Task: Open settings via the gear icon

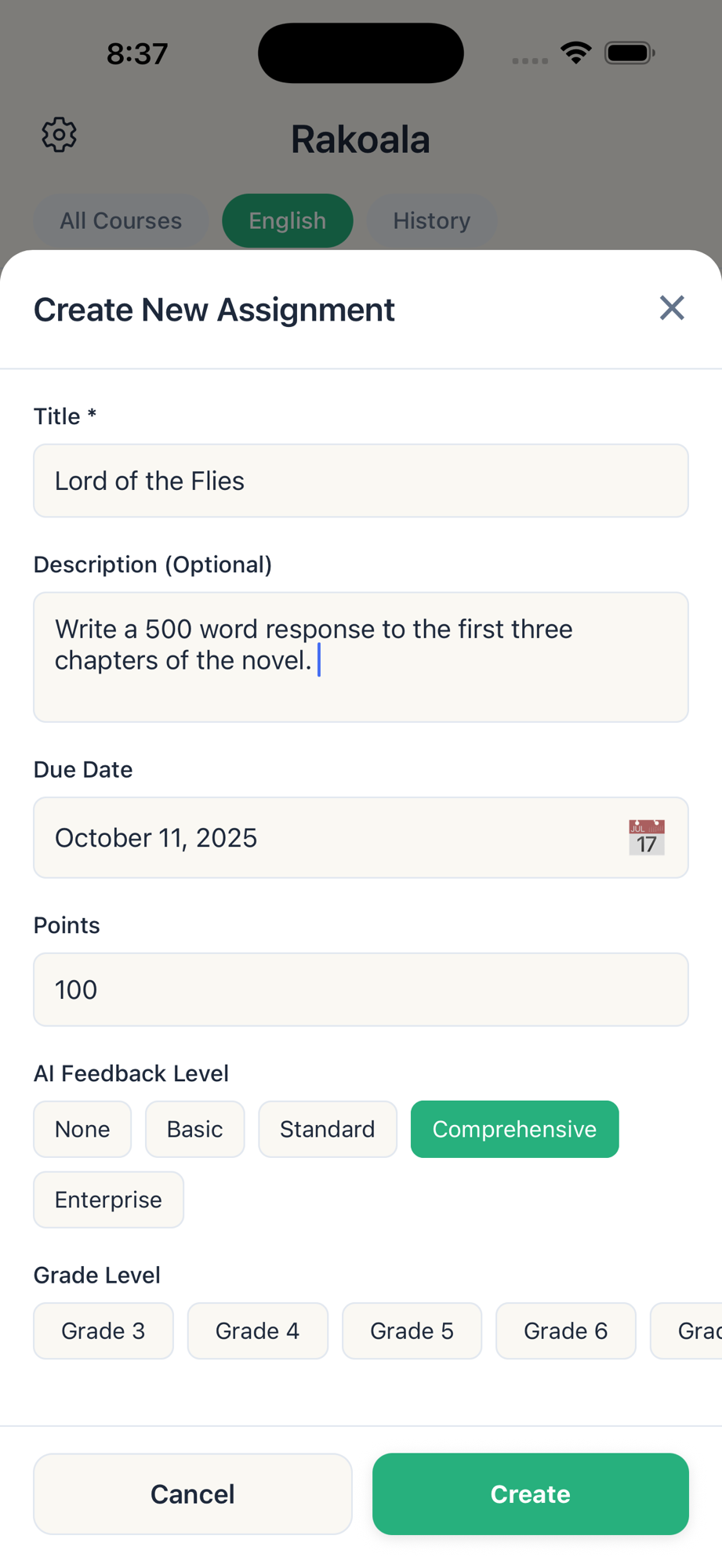Action: coord(59,136)
